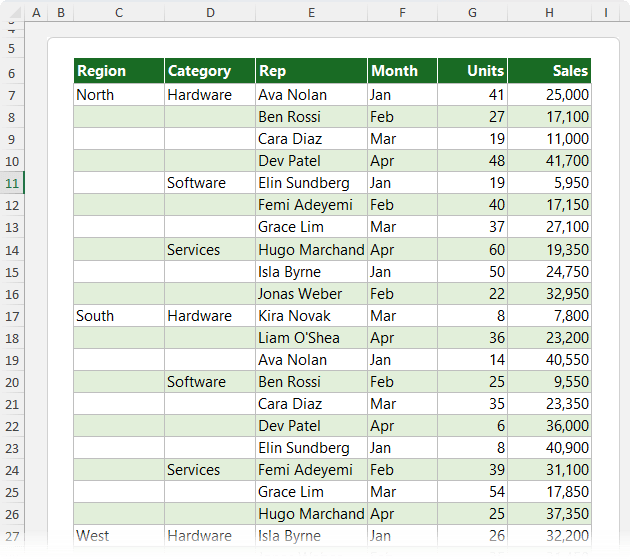Screen dimensions: 630x560
Task: Click the Sales header cell
Action: click(x=550, y=71)
